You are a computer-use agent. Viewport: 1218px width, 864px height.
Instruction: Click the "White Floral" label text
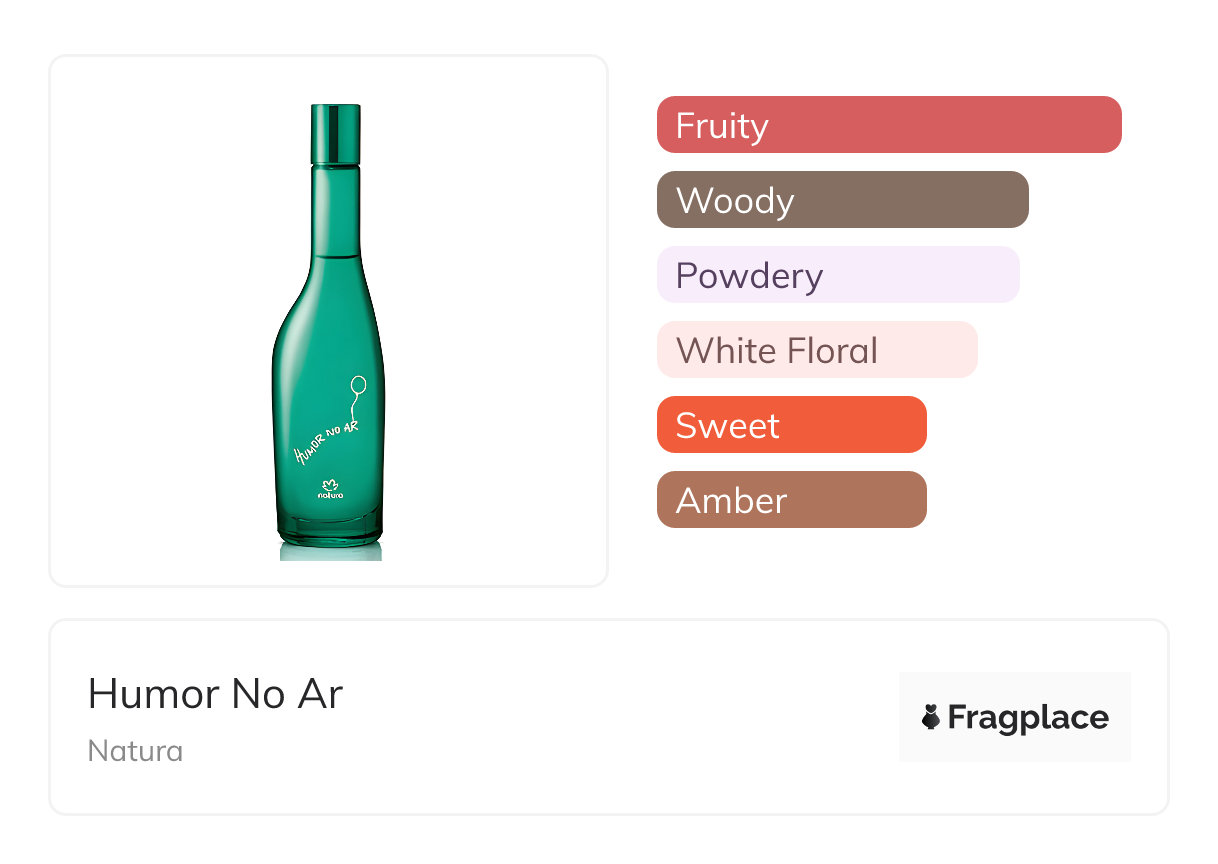[777, 351]
